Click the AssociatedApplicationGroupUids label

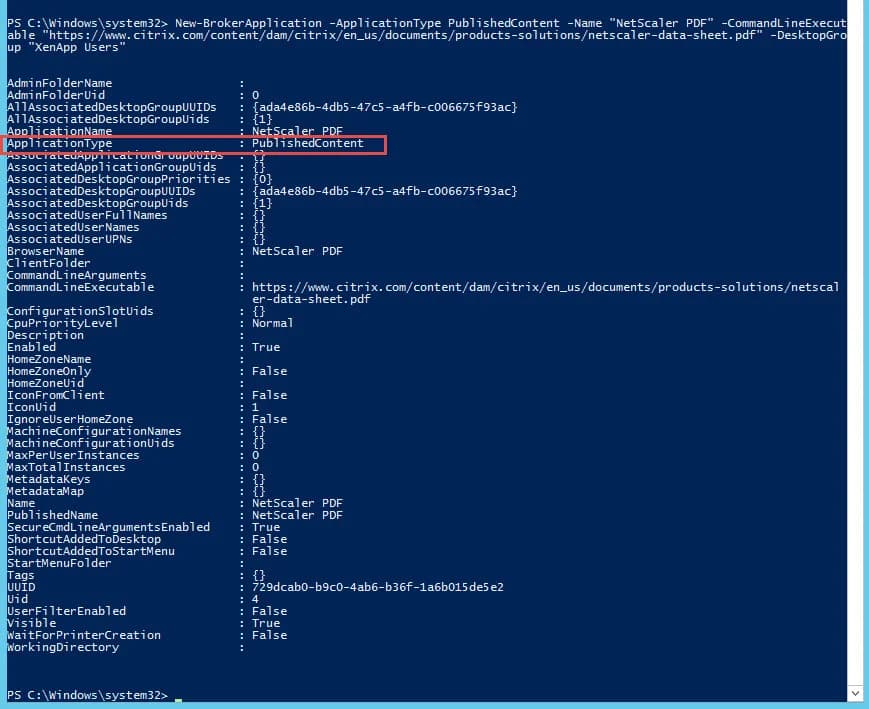(x=111, y=167)
